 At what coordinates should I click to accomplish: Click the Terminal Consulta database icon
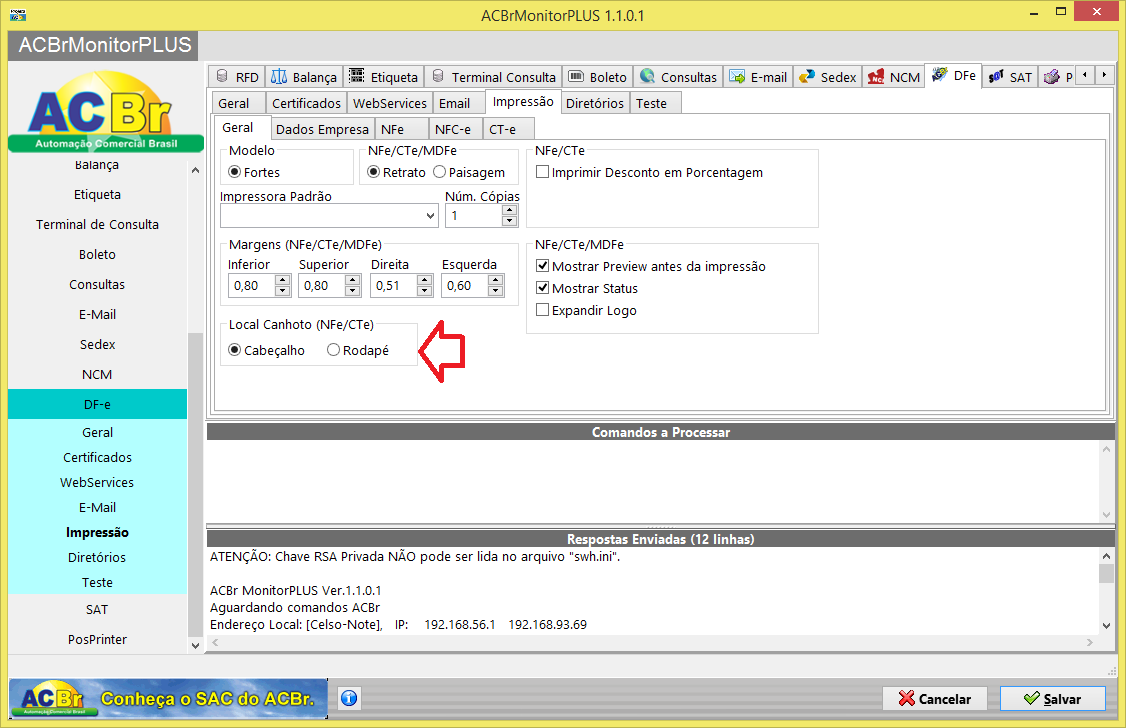(438, 76)
